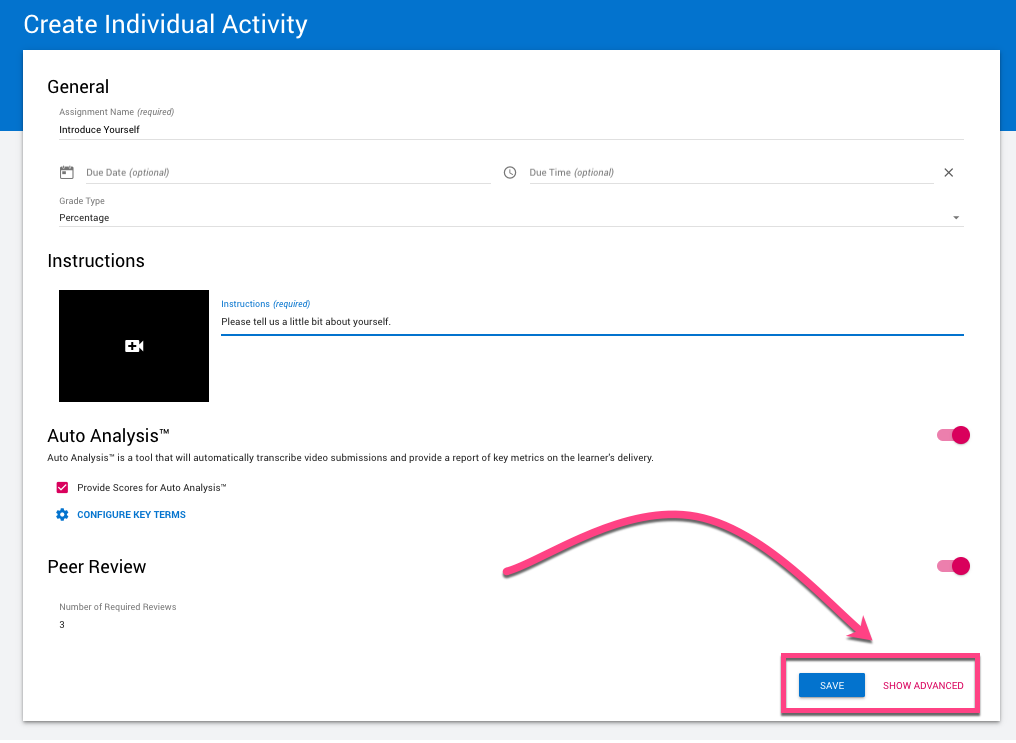Click the gear icon for key terms
The height and width of the screenshot is (743, 1016).
pos(62,515)
